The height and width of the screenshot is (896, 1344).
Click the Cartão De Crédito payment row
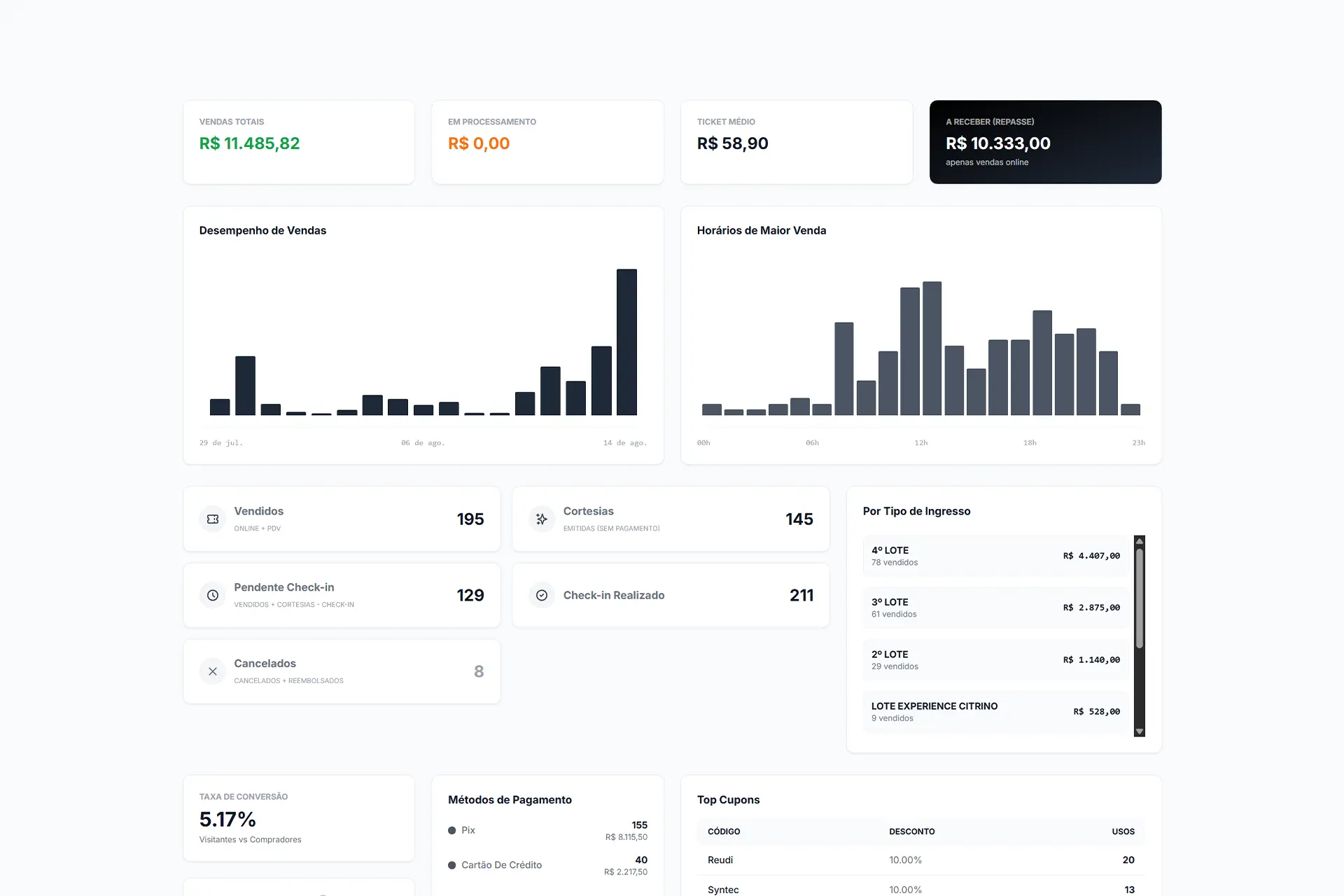pos(547,865)
